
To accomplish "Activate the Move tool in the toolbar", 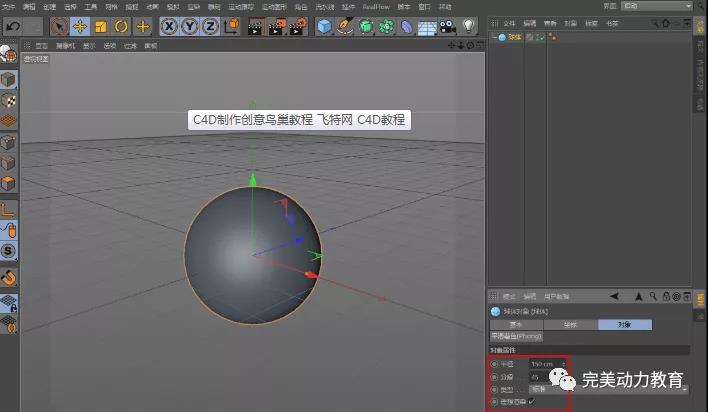I will (x=80, y=25).
